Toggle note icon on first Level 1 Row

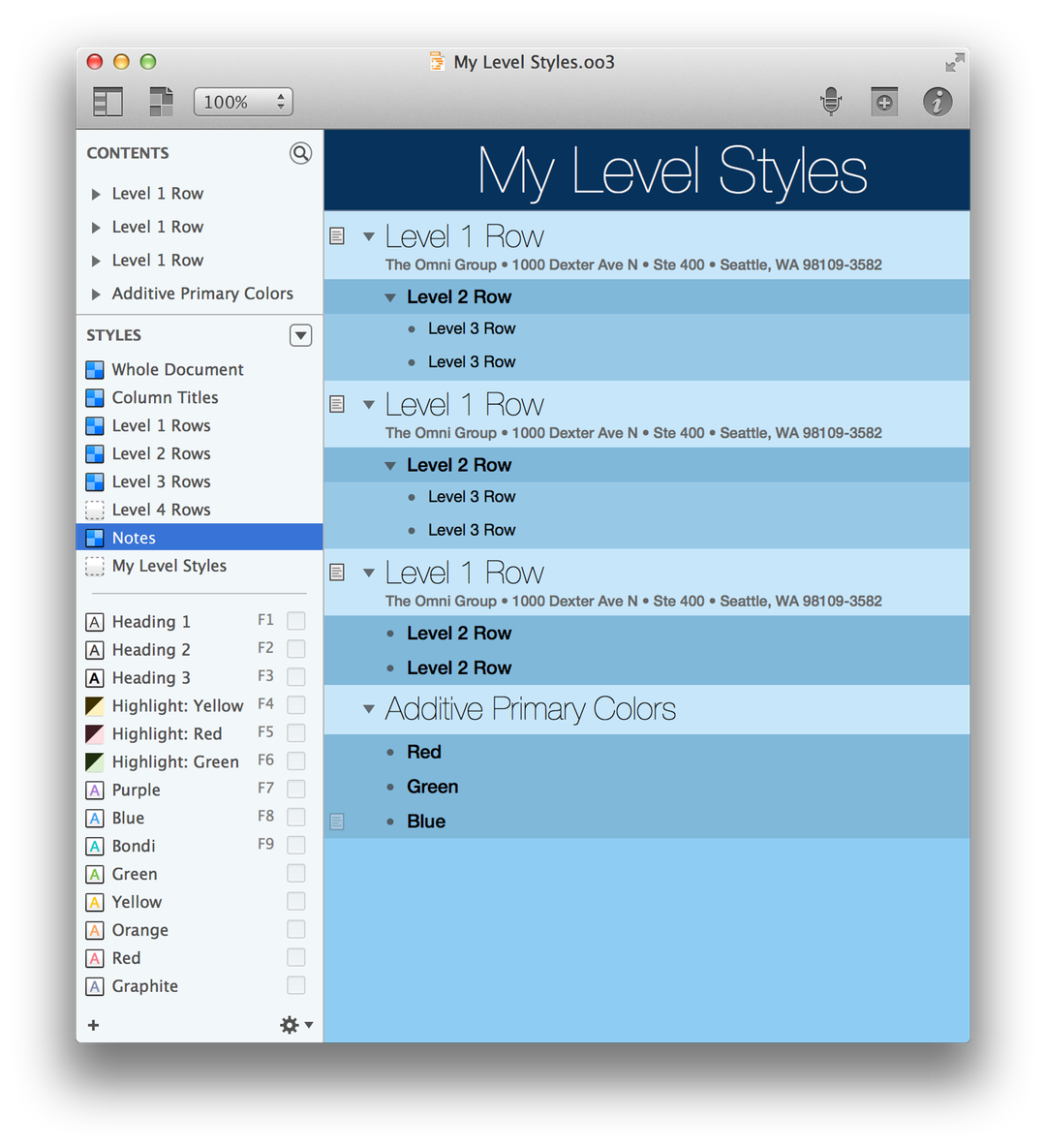pos(337,235)
